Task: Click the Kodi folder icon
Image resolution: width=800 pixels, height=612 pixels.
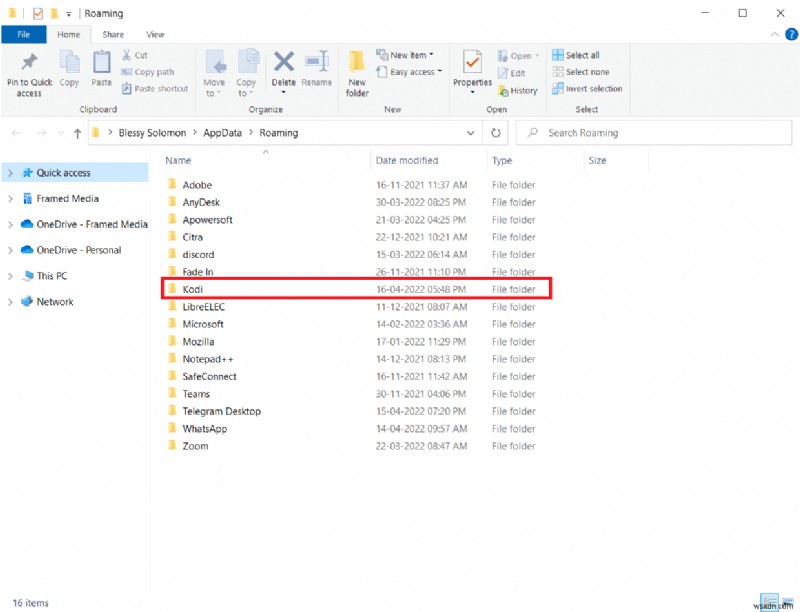Action: coord(172,289)
